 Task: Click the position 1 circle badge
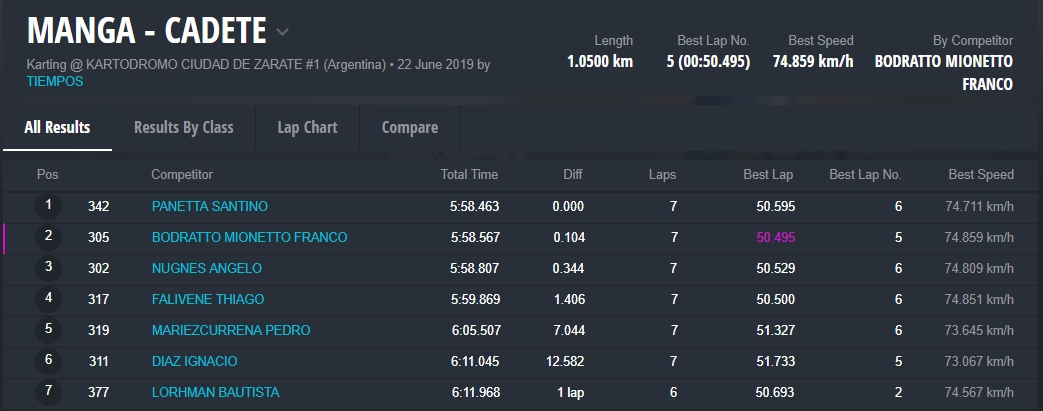pos(48,206)
